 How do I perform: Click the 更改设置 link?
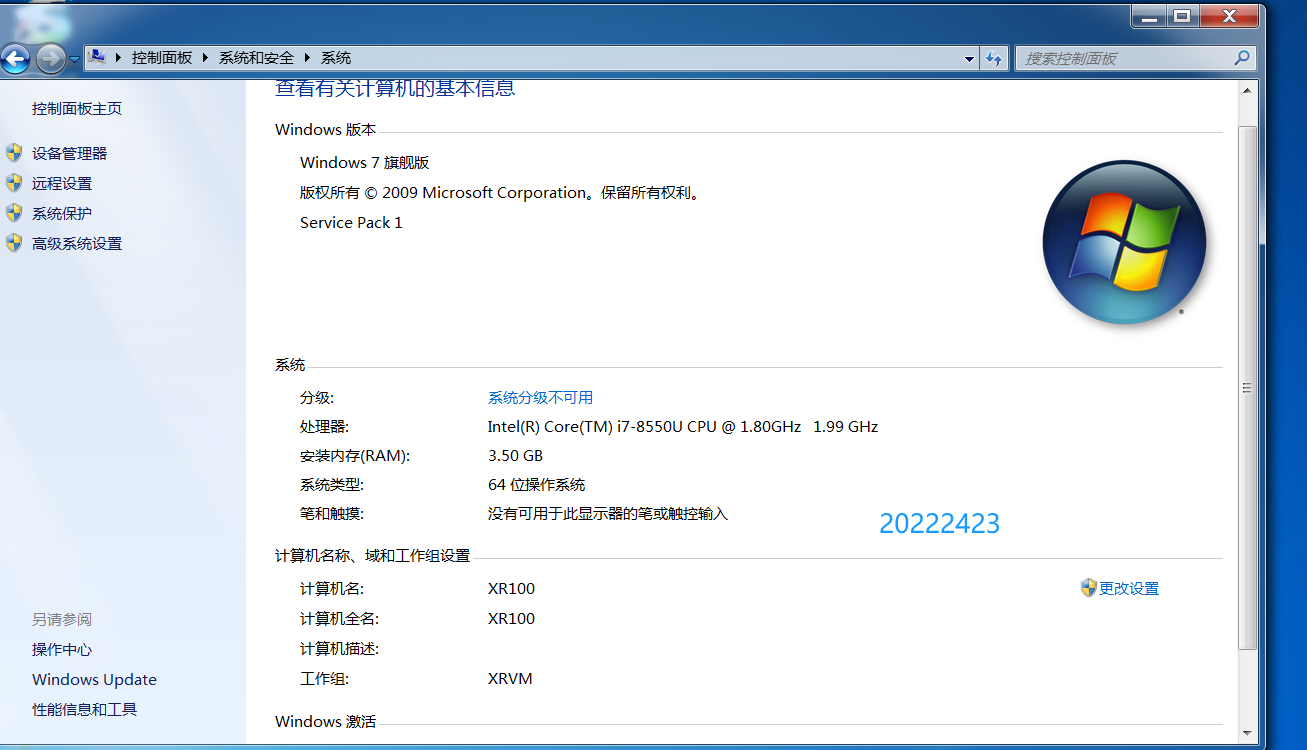tap(1128, 589)
